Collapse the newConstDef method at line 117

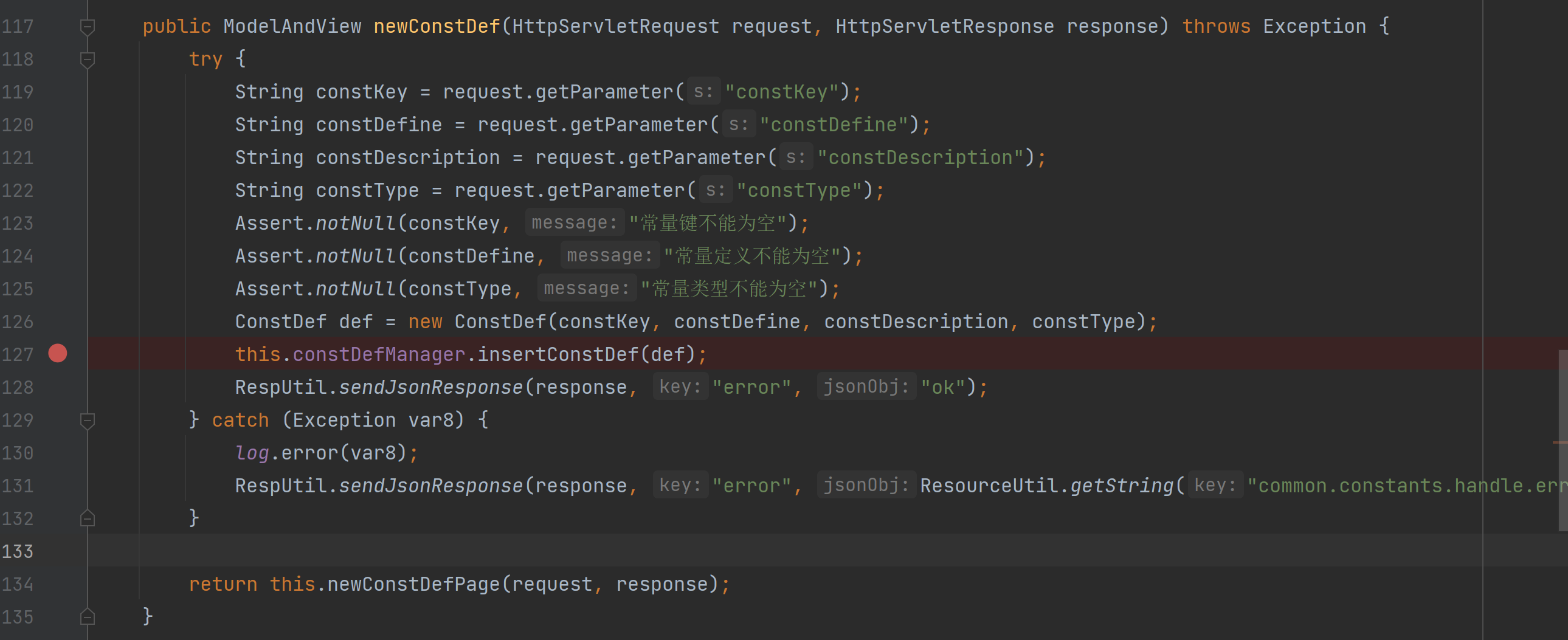click(x=87, y=27)
